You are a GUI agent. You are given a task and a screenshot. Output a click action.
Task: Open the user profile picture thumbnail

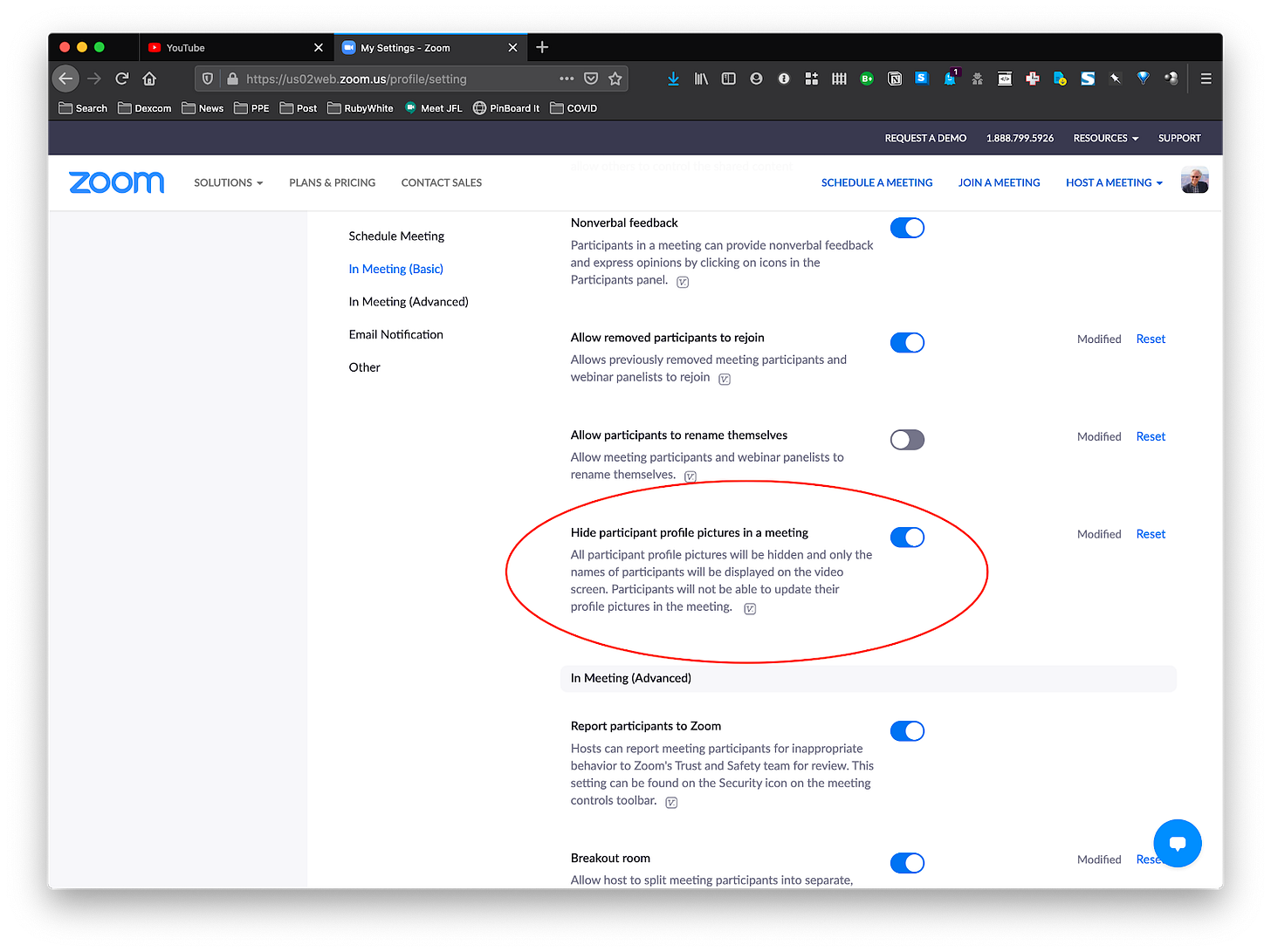1194,181
